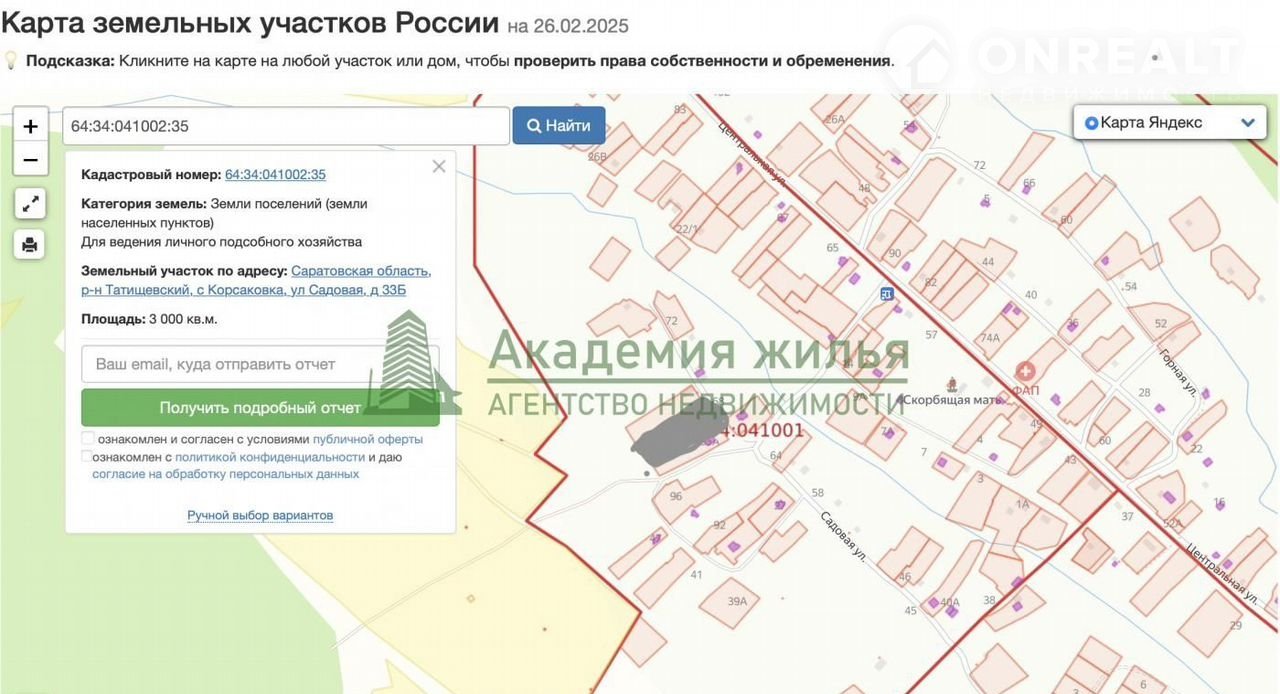Open cadastral number link 64:34:041002:35

275,174
